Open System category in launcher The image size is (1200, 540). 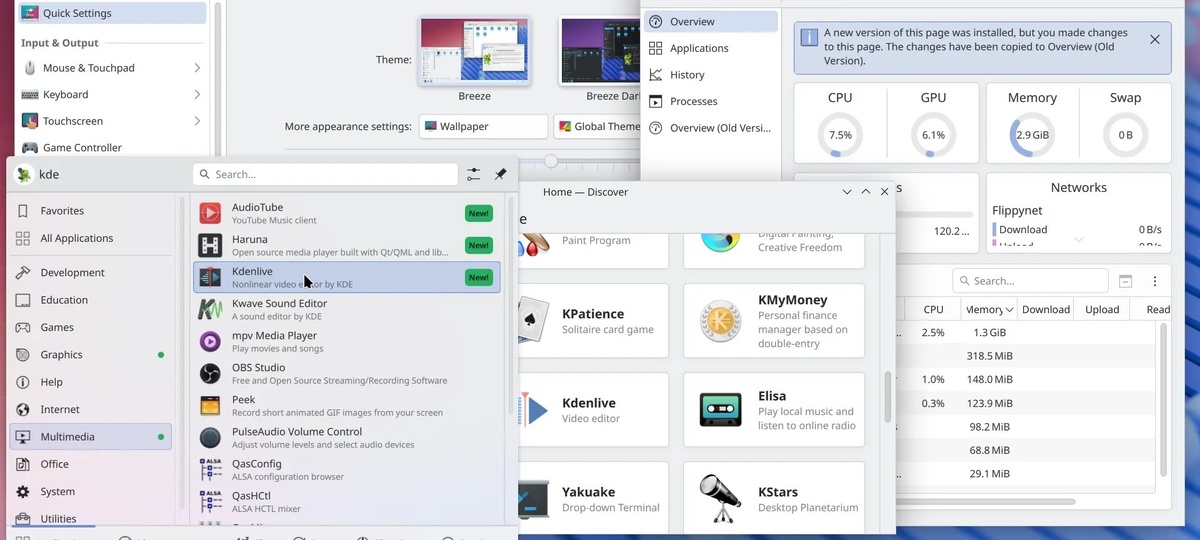click(92, 491)
